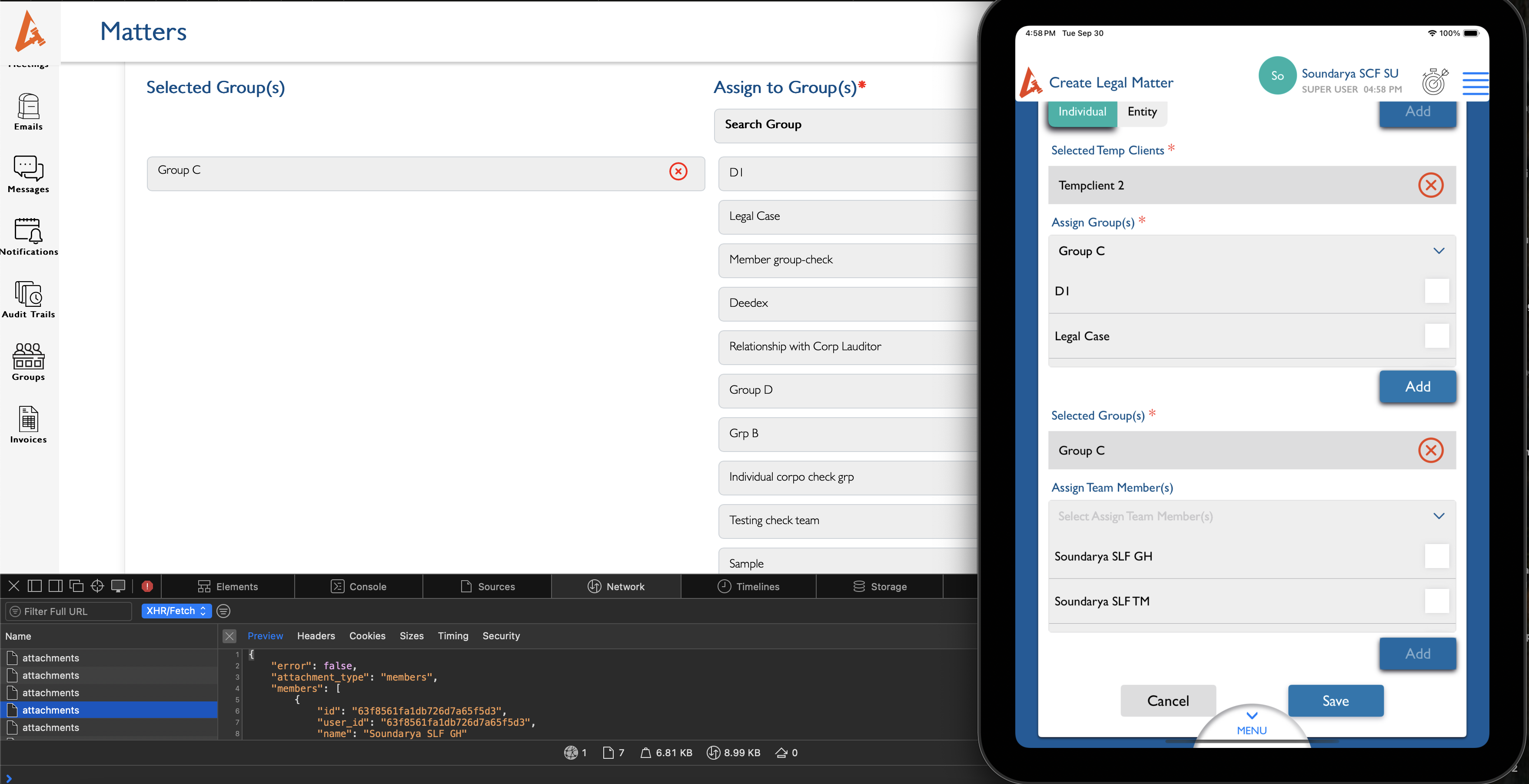Check the Soundarya SLF GH member checkbox
Image resolution: width=1529 pixels, height=784 pixels.
1436,556
